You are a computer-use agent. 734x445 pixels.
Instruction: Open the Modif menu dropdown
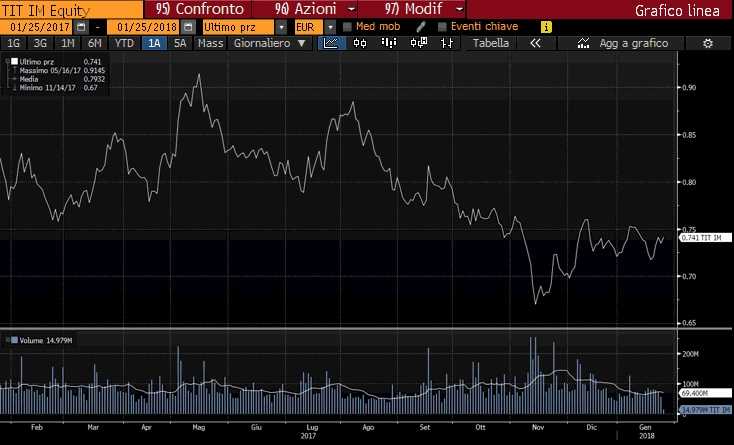pyautogui.click(x=460, y=9)
